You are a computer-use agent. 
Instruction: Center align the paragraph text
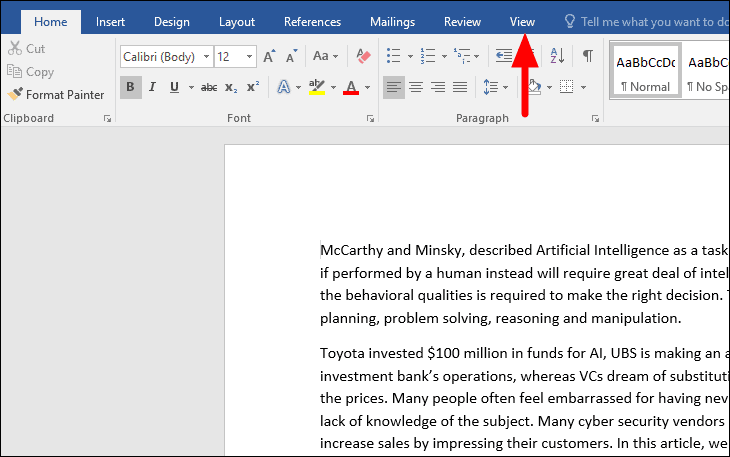(416, 88)
